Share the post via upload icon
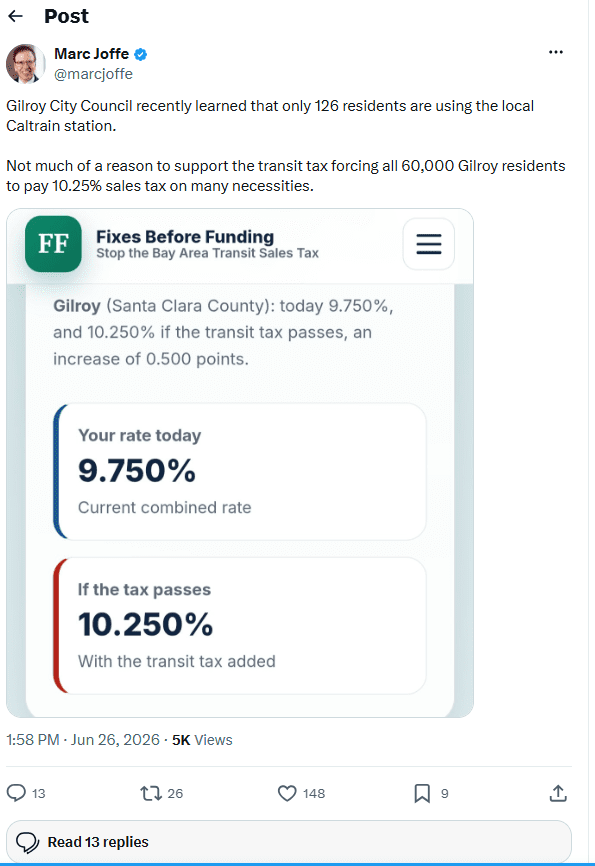The height and width of the screenshot is (866, 595). 558,793
